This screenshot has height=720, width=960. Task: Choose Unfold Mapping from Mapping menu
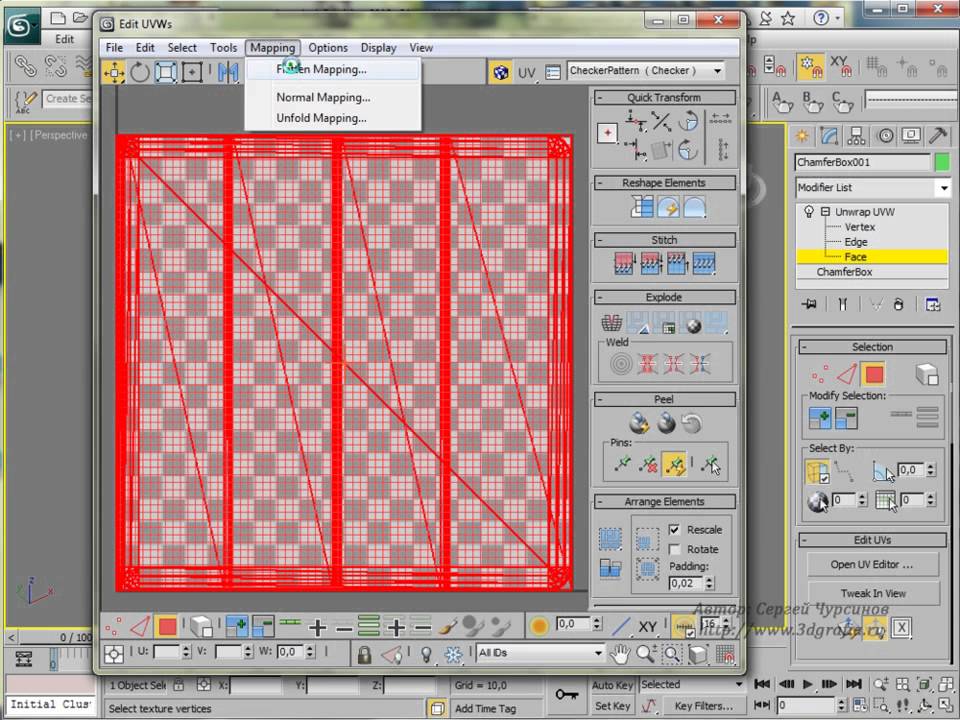click(321, 118)
